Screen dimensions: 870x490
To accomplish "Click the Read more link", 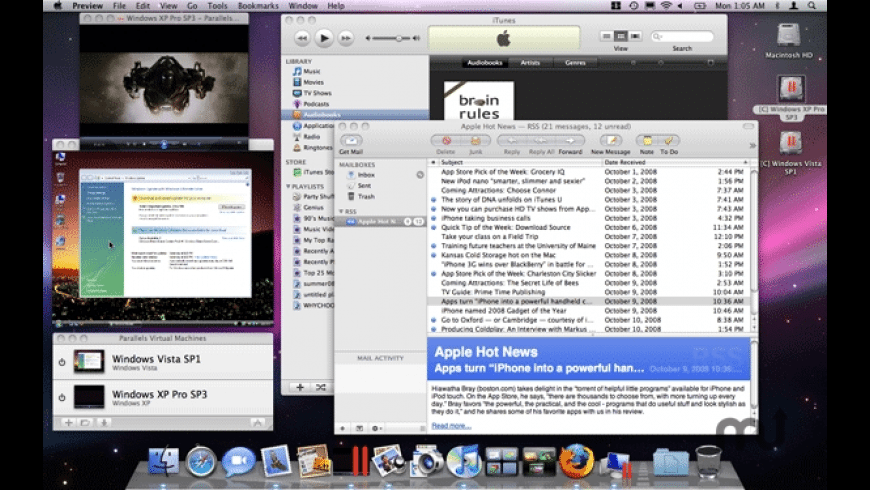I will click(x=450, y=425).
